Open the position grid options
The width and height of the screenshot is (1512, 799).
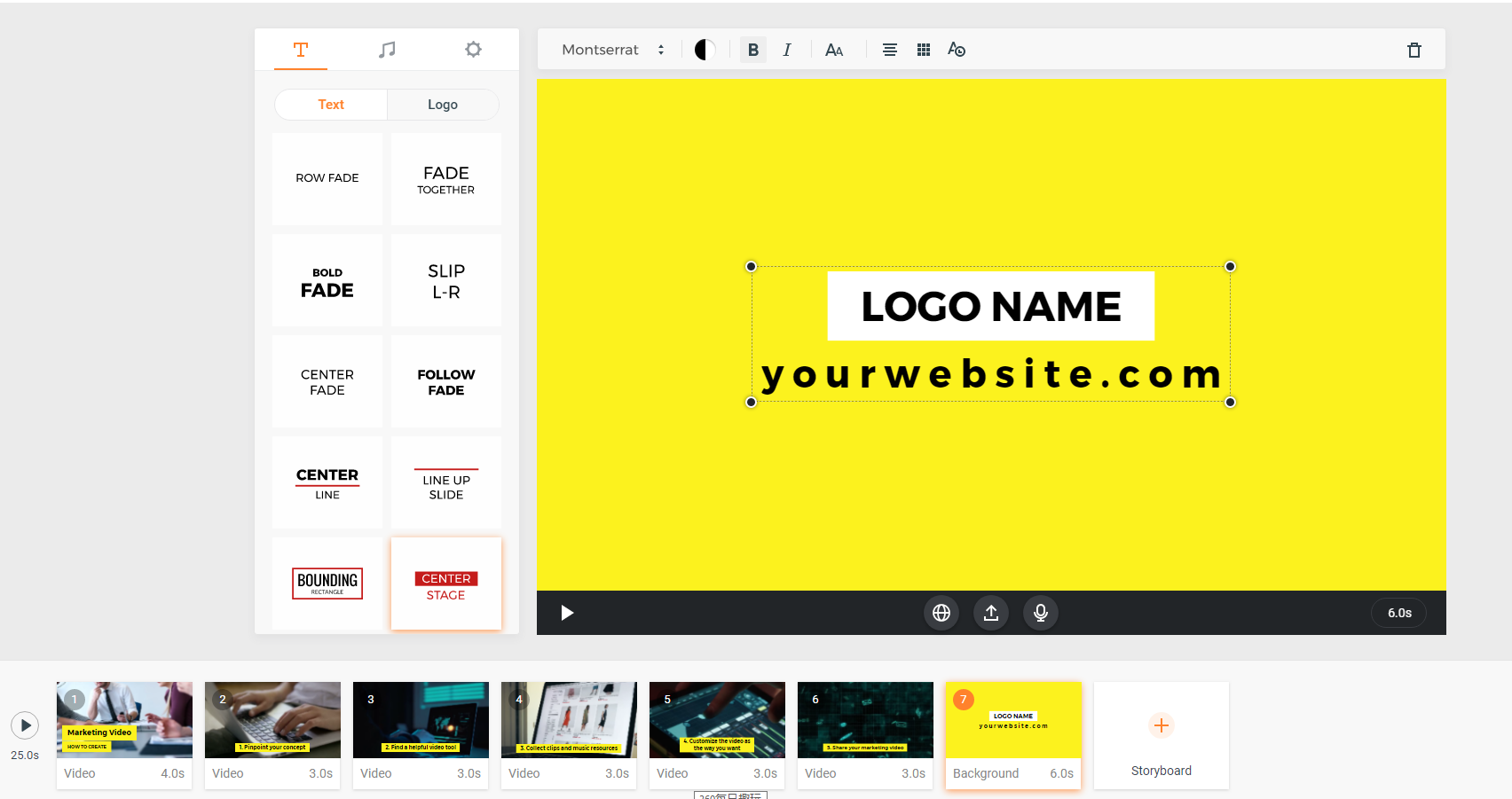[924, 50]
